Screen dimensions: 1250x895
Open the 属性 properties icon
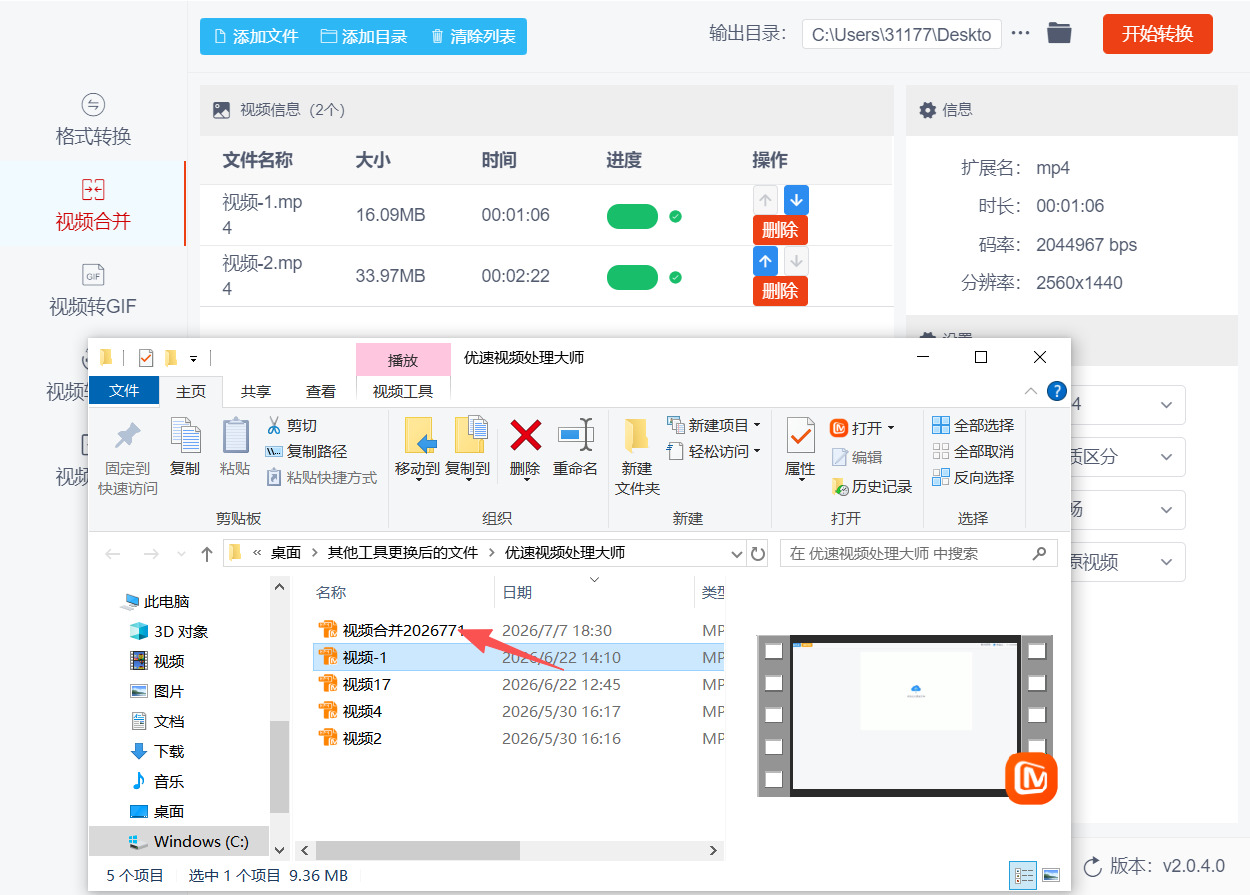(x=800, y=436)
